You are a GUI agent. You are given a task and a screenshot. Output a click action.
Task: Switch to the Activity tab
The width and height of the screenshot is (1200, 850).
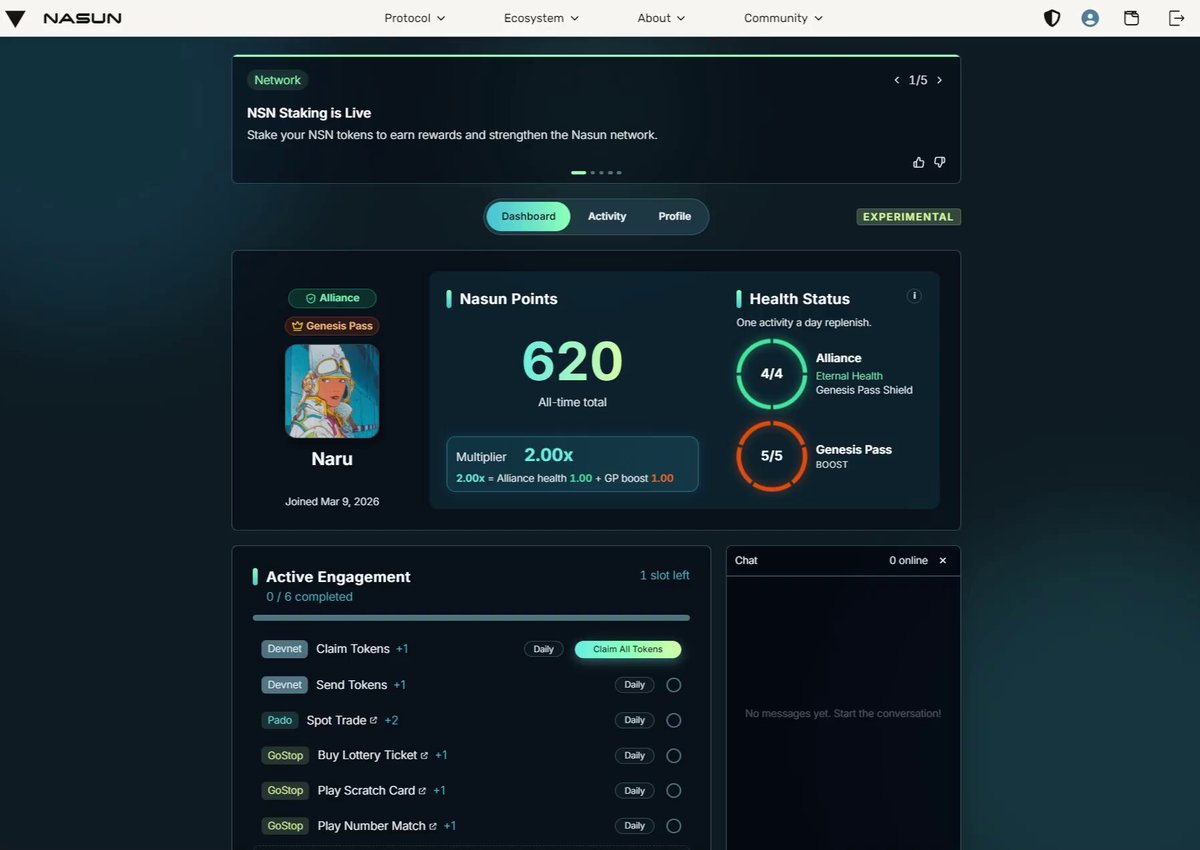pos(607,217)
